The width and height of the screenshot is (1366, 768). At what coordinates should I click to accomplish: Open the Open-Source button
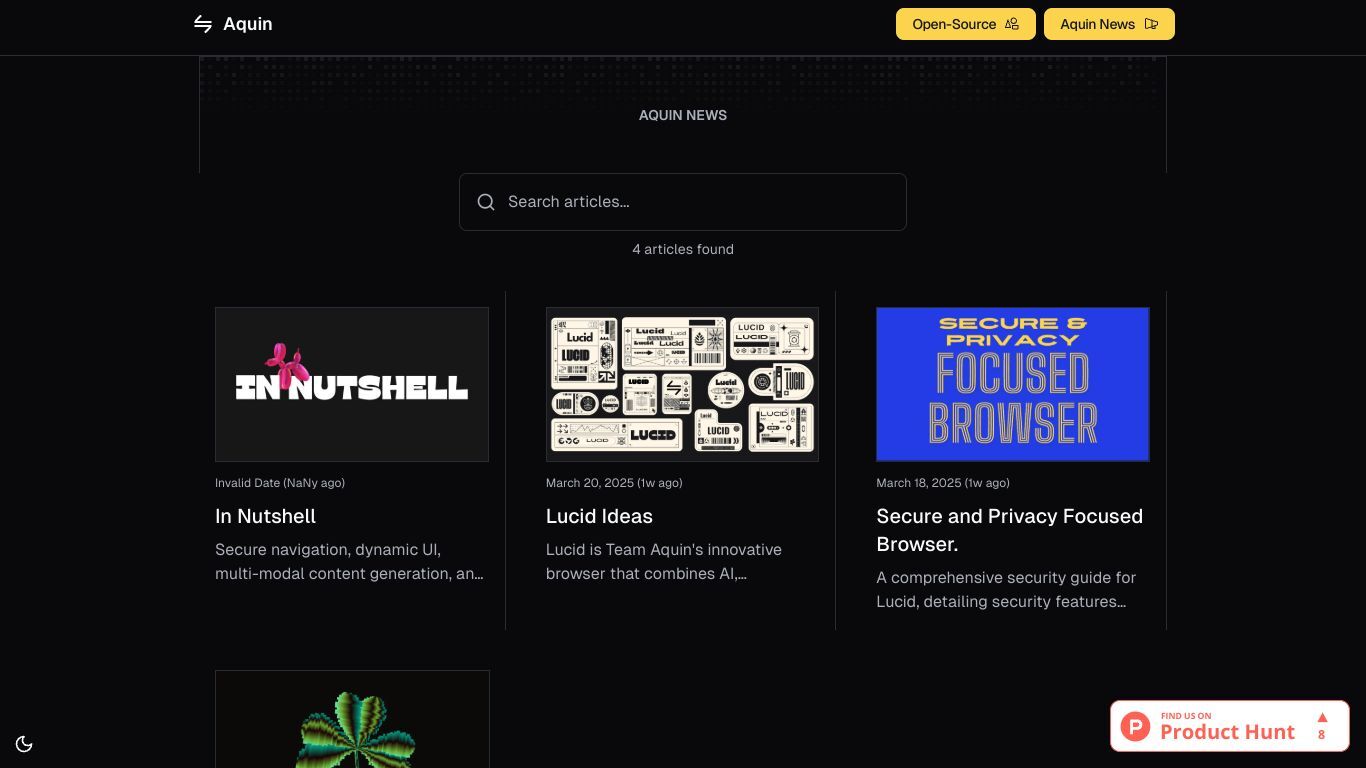[965, 24]
